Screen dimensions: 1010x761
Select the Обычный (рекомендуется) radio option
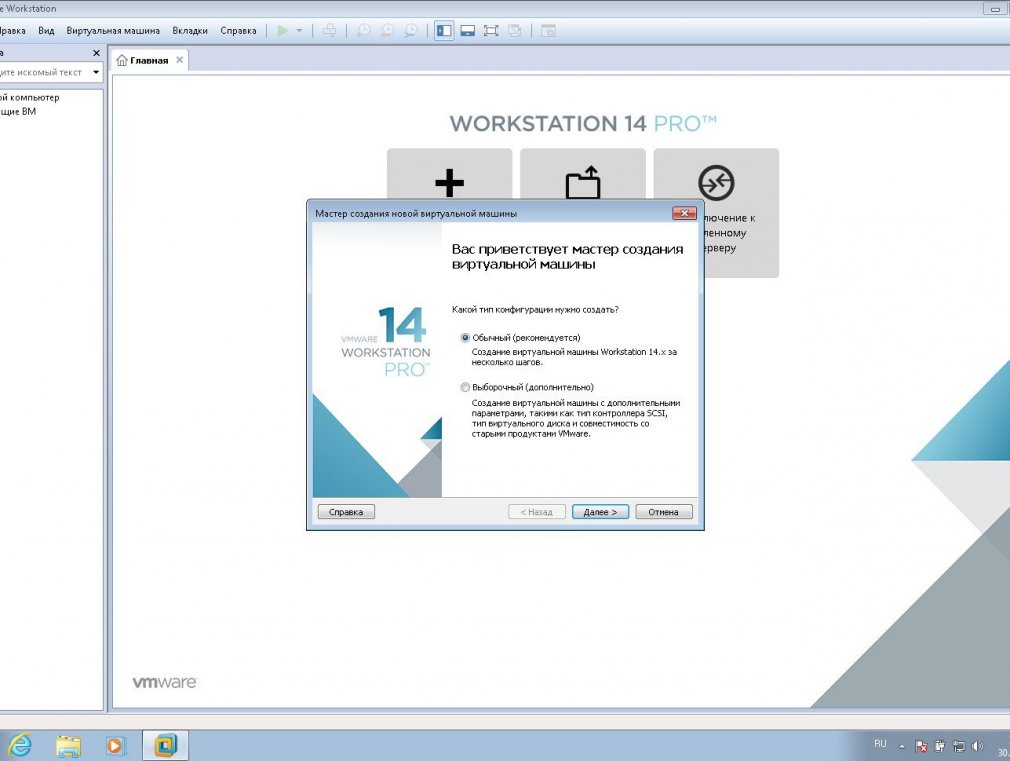(464, 338)
